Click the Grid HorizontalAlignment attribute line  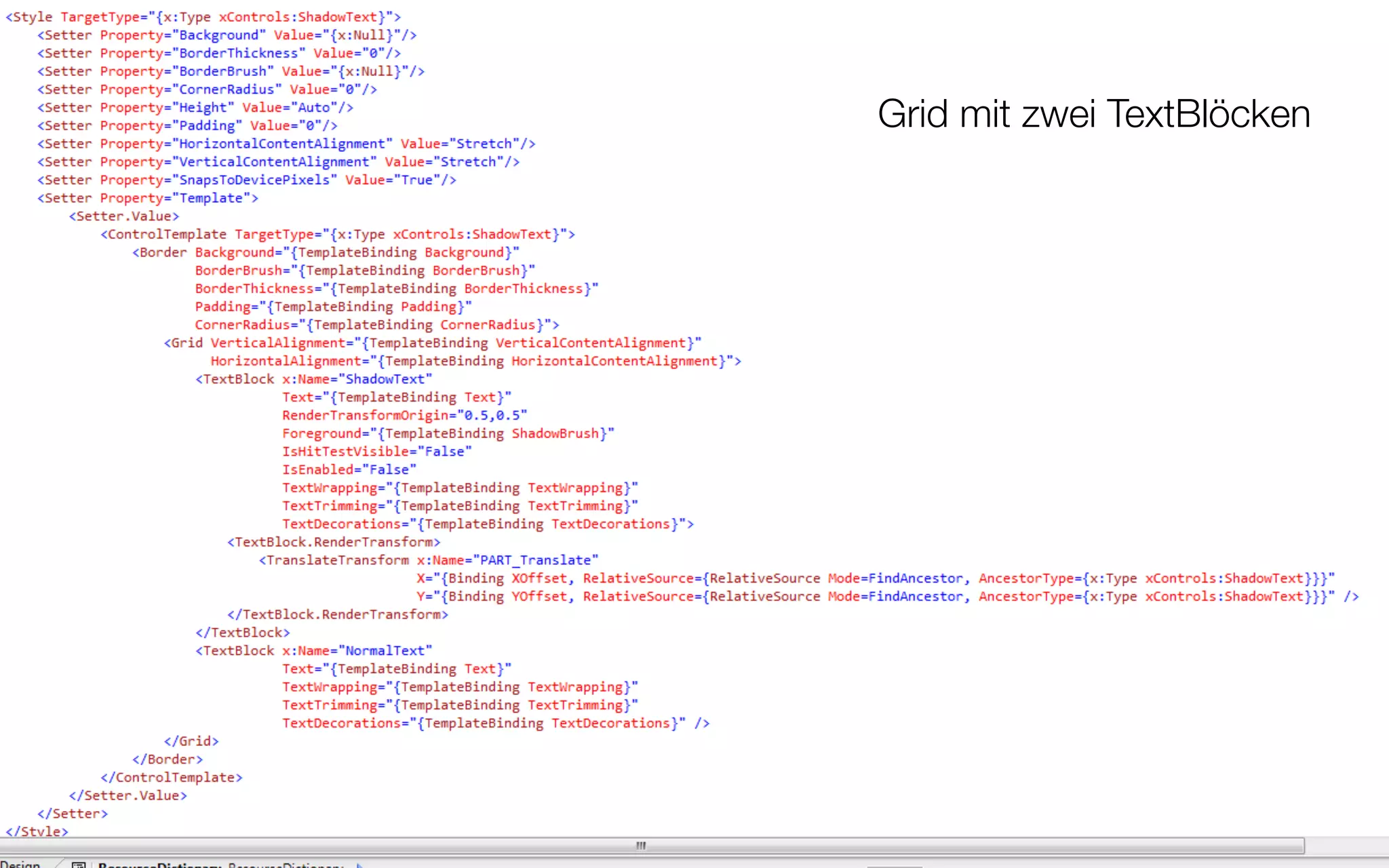coord(476,361)
